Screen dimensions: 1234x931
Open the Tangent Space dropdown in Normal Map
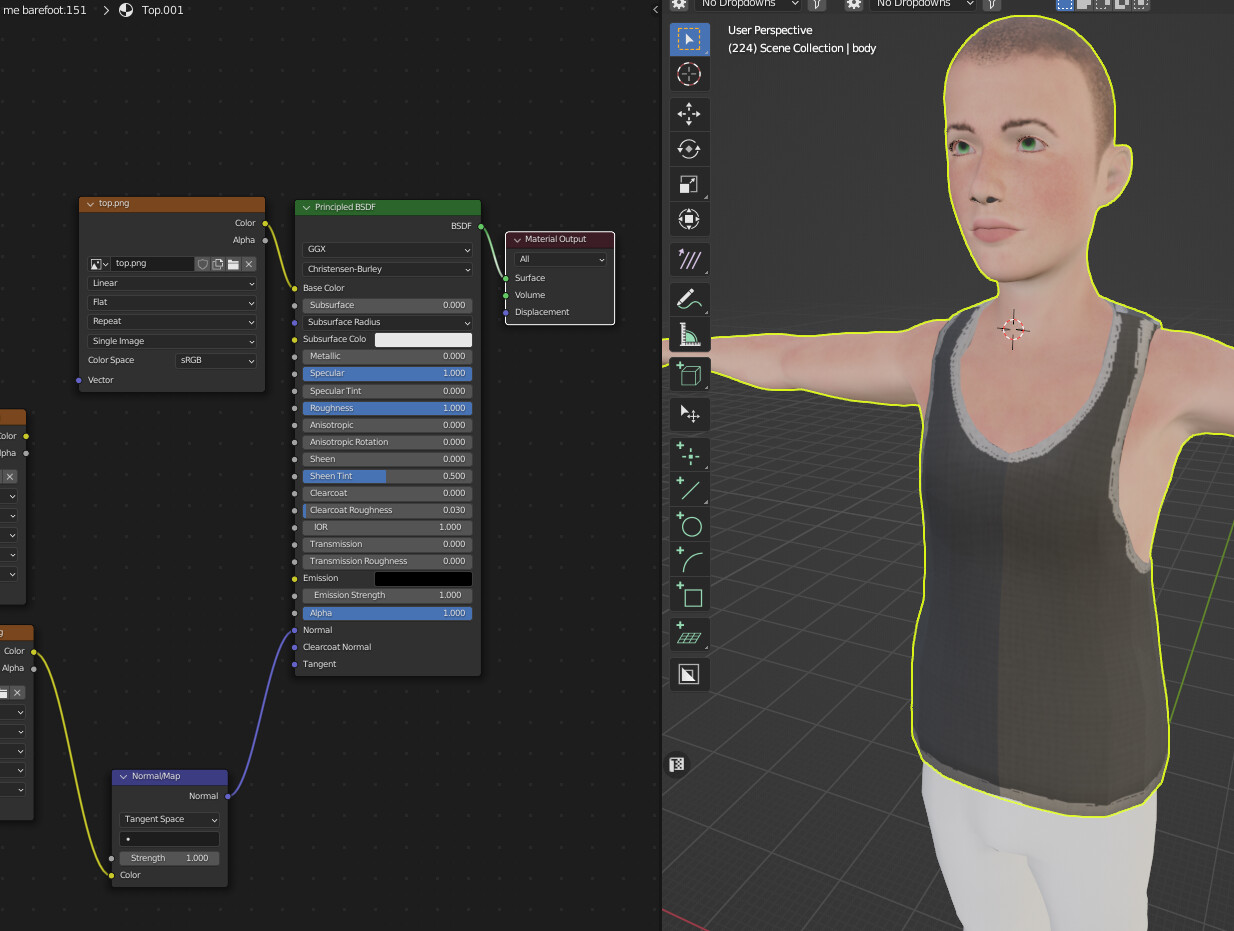tap(170, 819)
